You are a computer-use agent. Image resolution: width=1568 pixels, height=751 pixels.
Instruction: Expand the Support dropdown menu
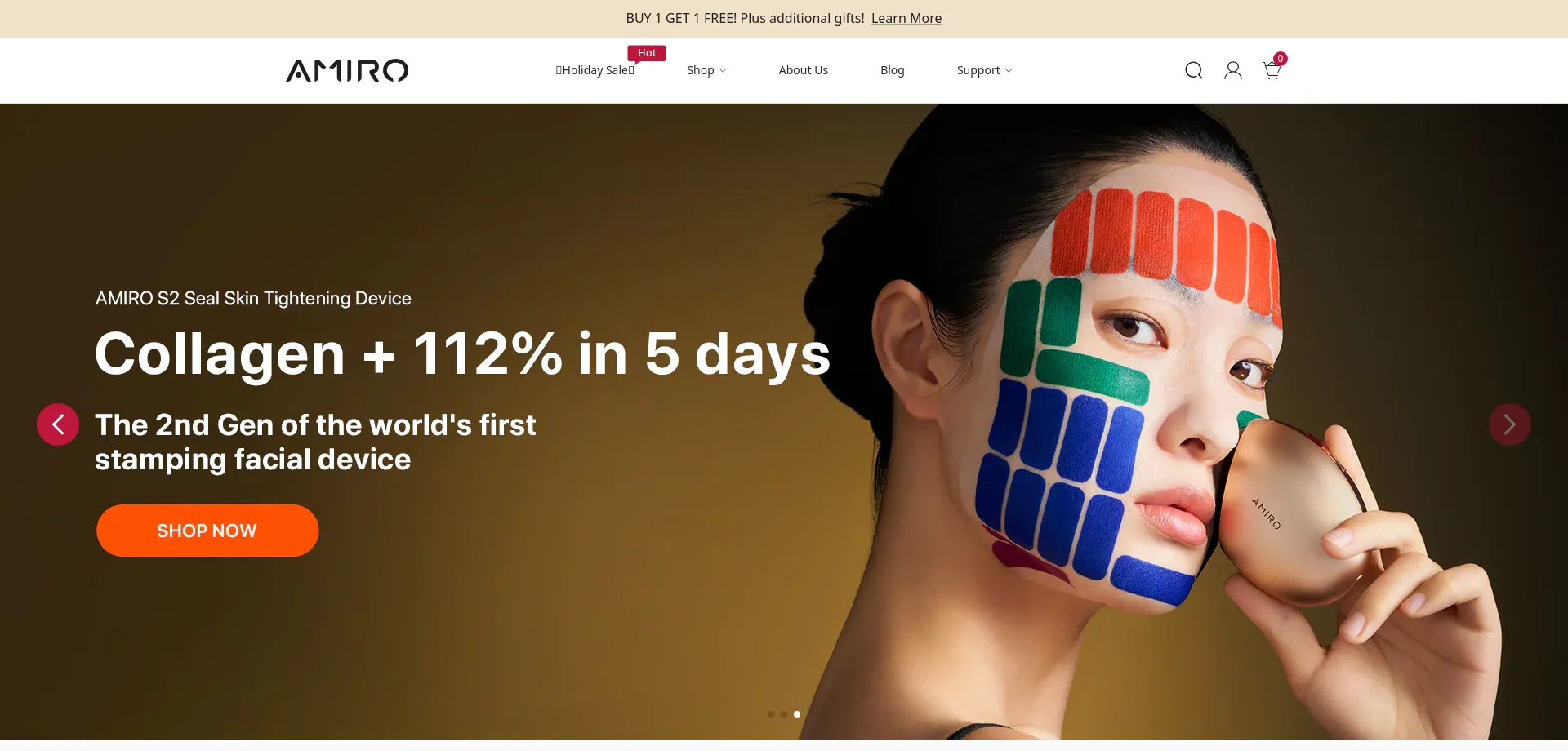984,70
